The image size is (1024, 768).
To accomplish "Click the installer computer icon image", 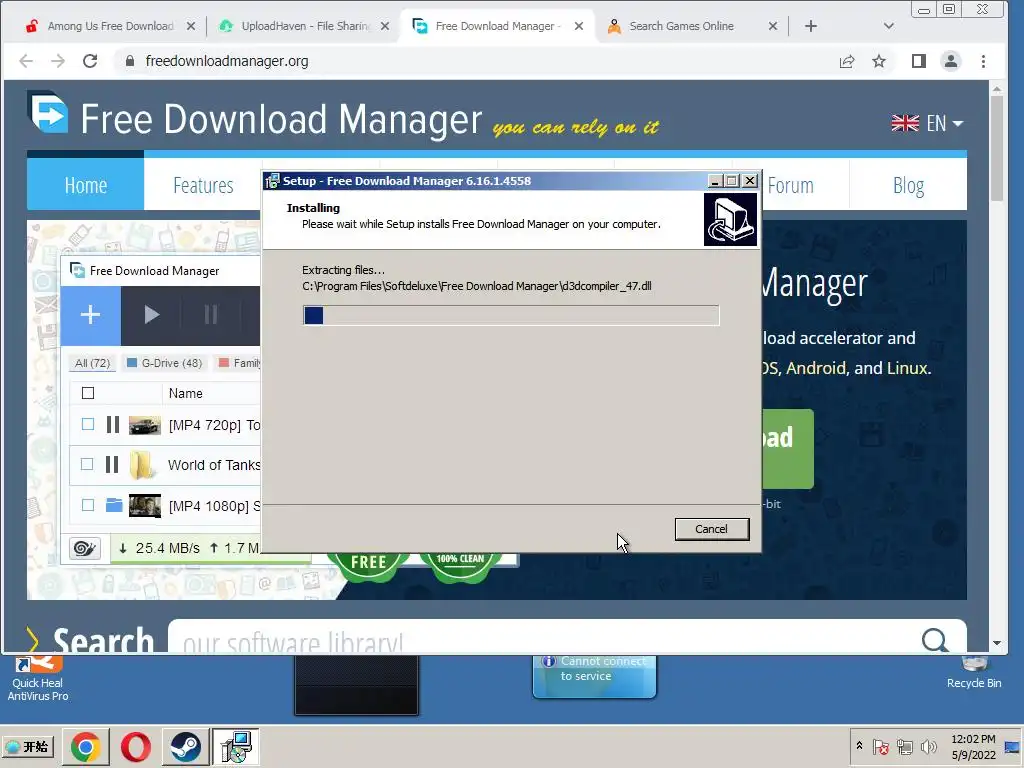I will pos(730,219).
